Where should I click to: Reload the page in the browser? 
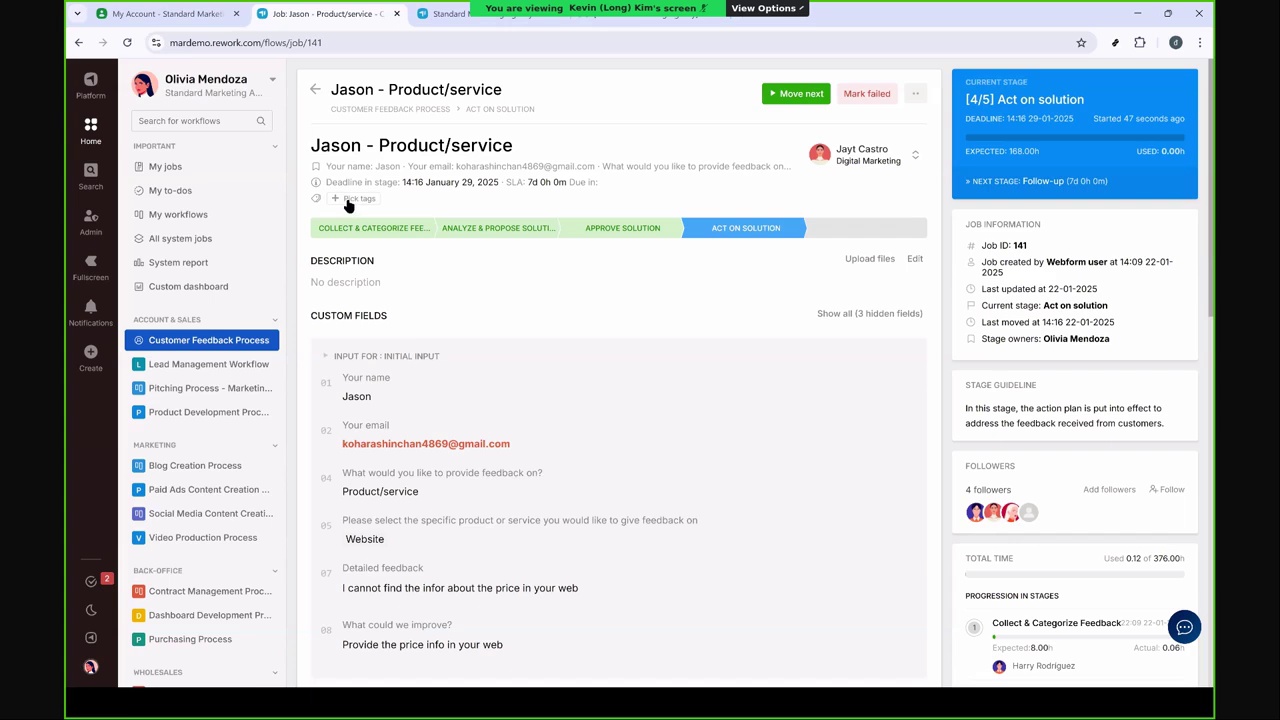(x=127, y=43)
